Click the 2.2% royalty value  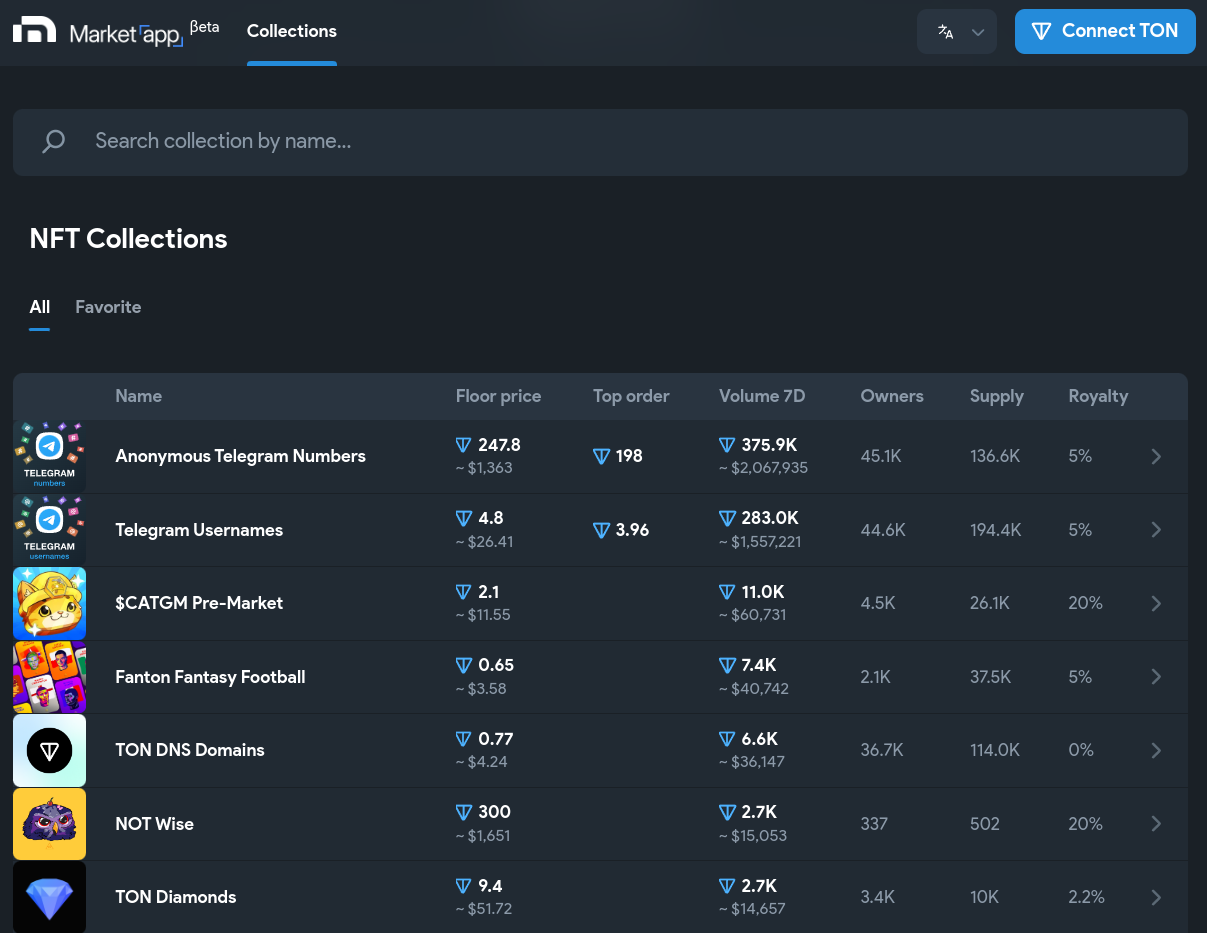click(1086, 897)
